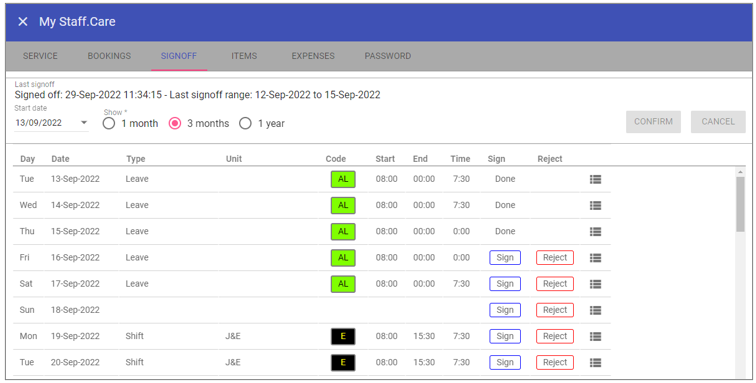
Task: Open details list icon for Tue 20-Sep-2022 shift
Action: pos(595,362)
